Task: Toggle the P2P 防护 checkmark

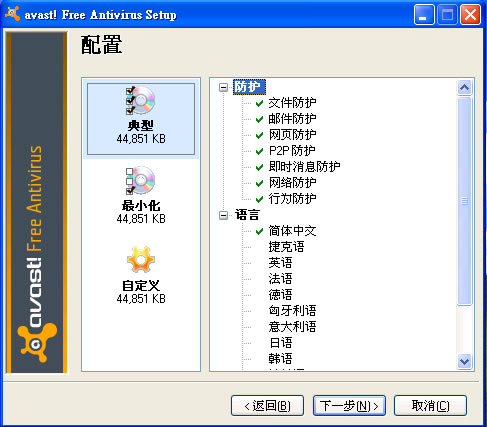Action: coord(259,151)
